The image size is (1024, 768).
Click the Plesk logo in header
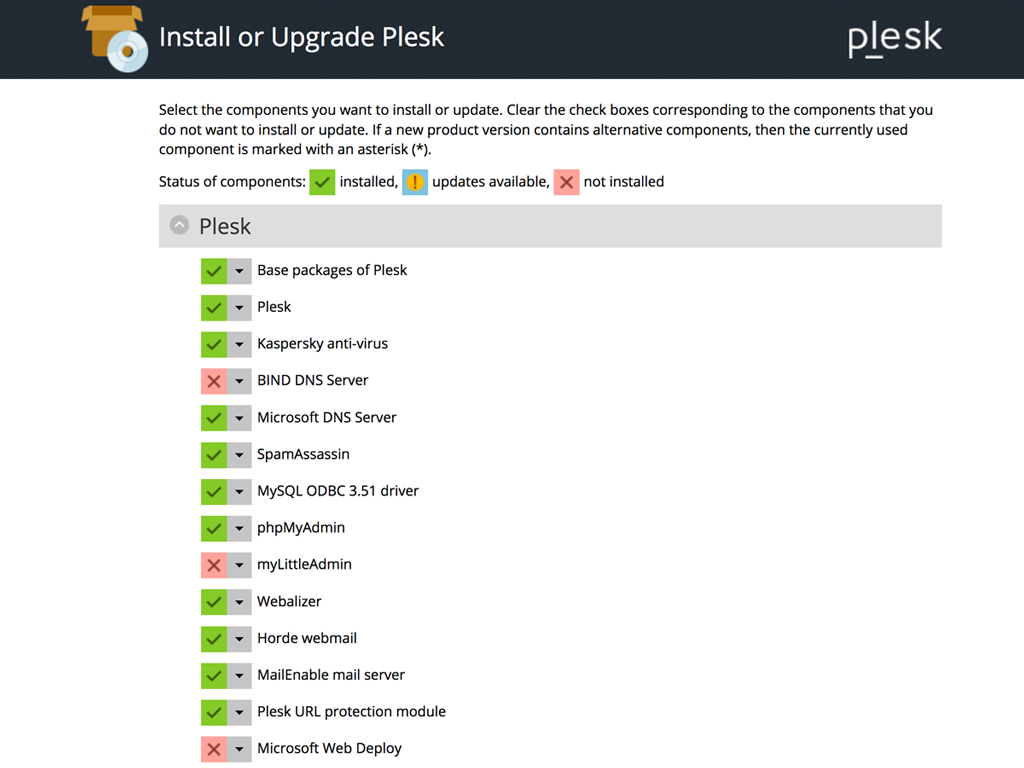click(x=895, y=39)
